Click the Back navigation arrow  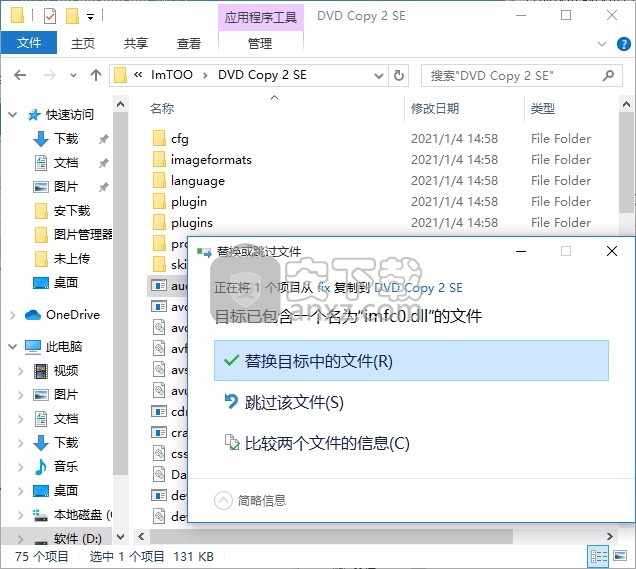[x=20, y=75]
